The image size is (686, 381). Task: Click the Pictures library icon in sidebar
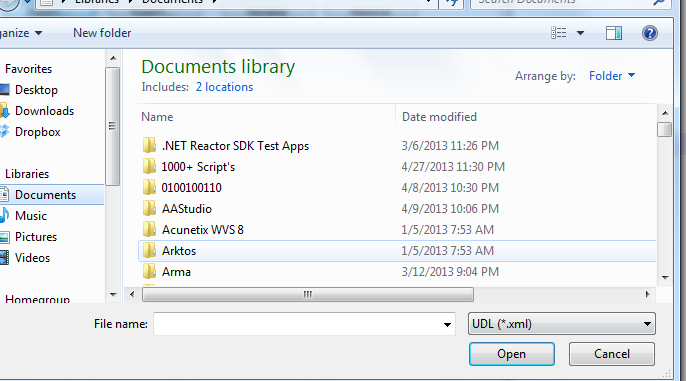pos(4,237)
